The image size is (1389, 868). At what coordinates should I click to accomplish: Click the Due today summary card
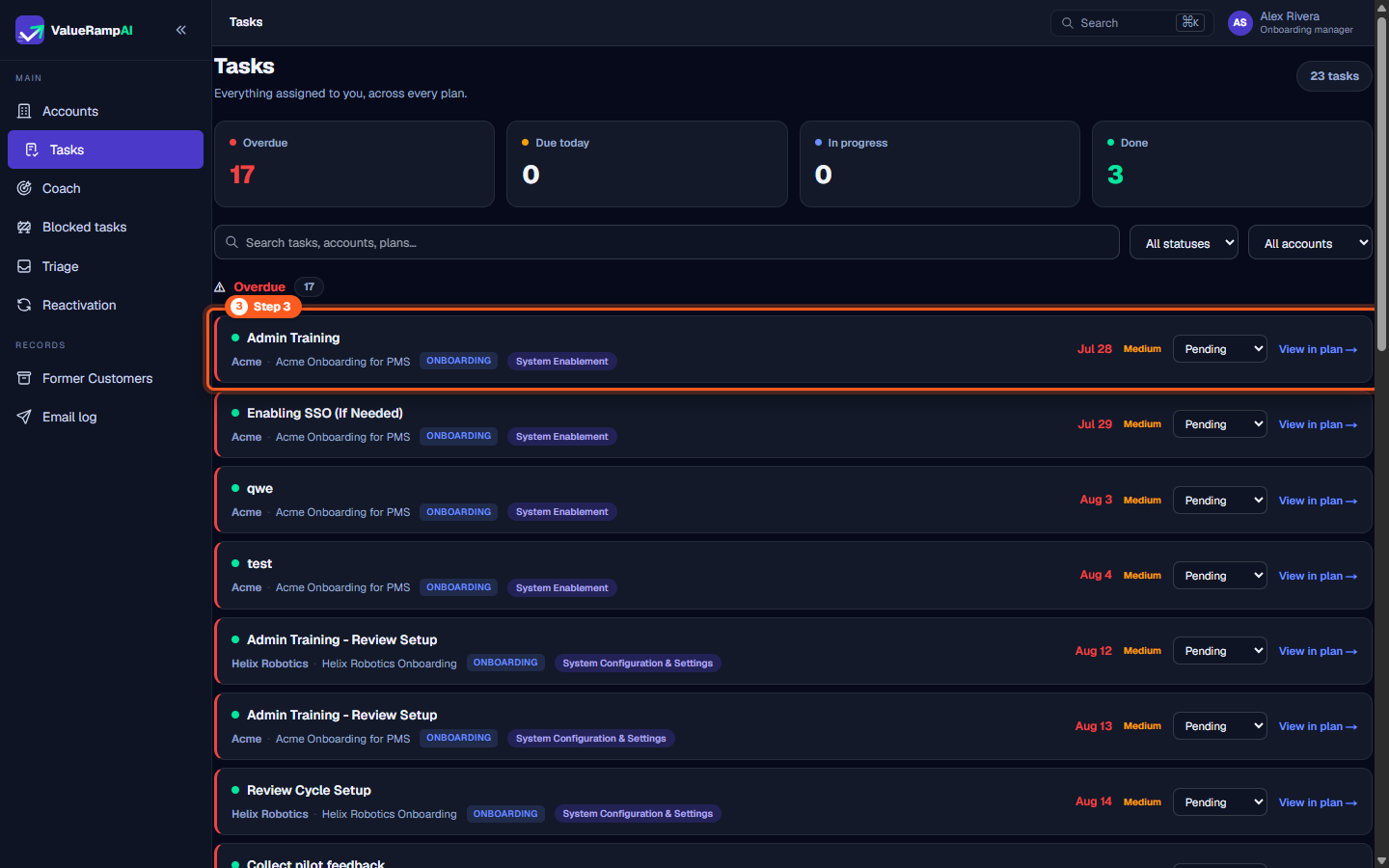click(647, 164)
